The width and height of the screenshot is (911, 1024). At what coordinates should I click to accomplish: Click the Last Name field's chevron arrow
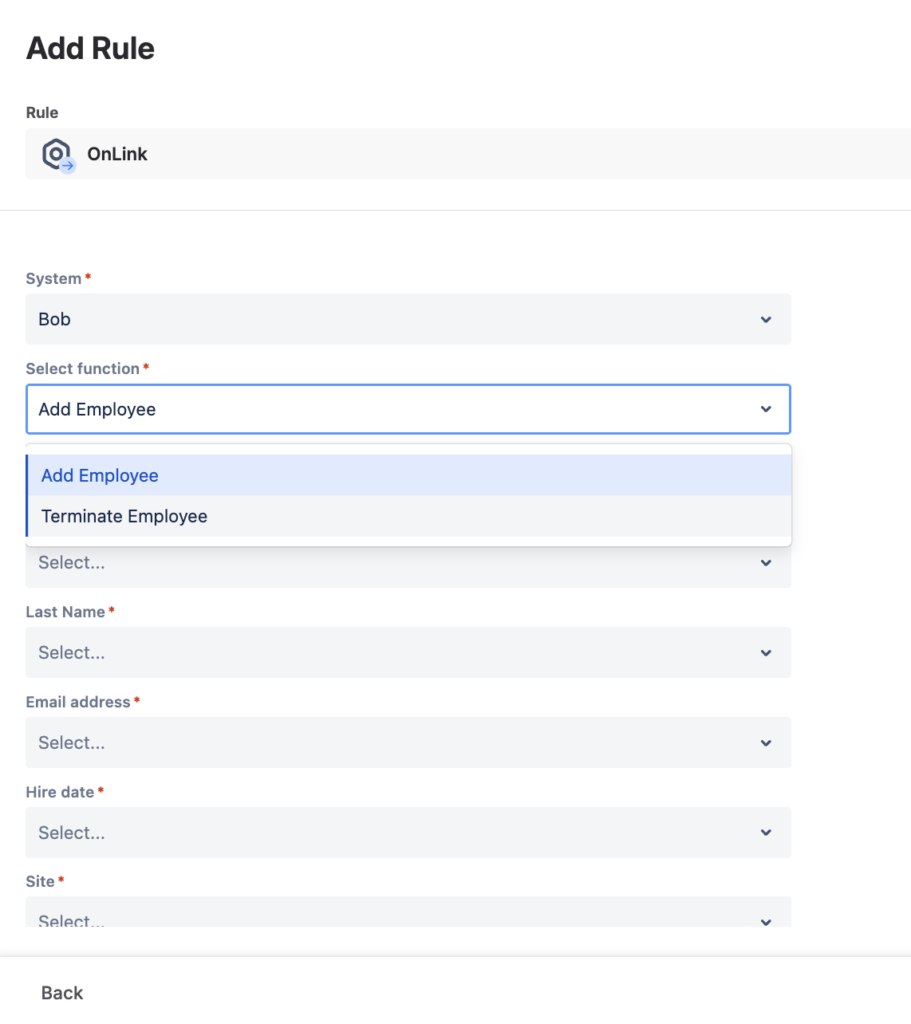765,653
